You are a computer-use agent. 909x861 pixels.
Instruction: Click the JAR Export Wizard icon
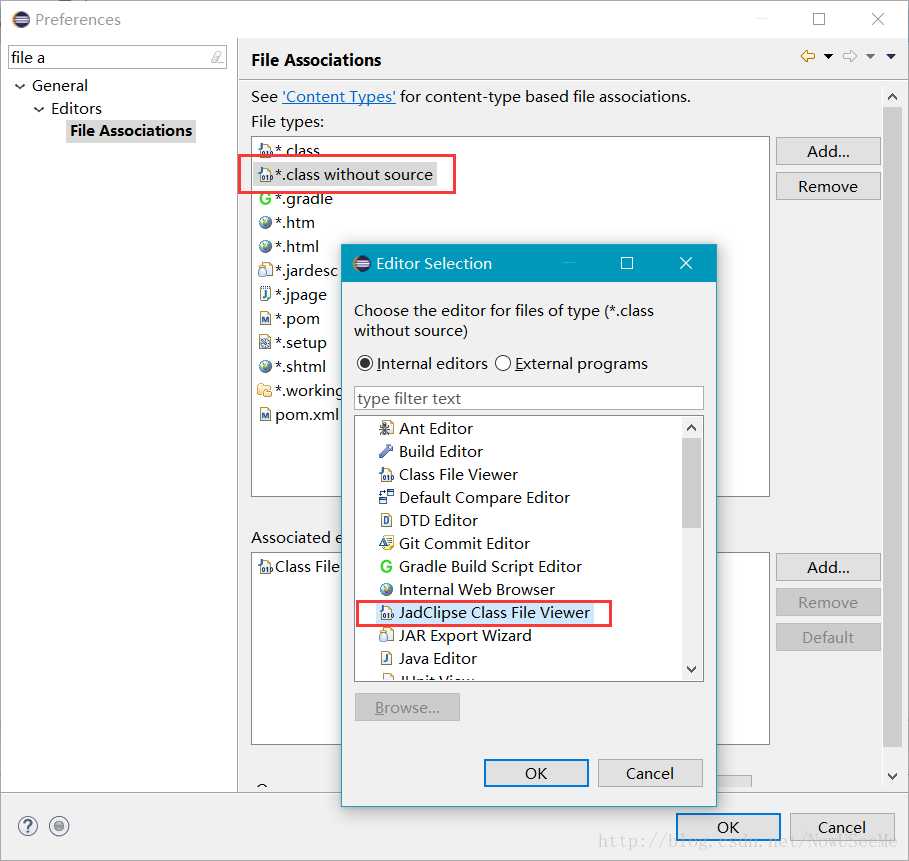(x=386, y=635)
